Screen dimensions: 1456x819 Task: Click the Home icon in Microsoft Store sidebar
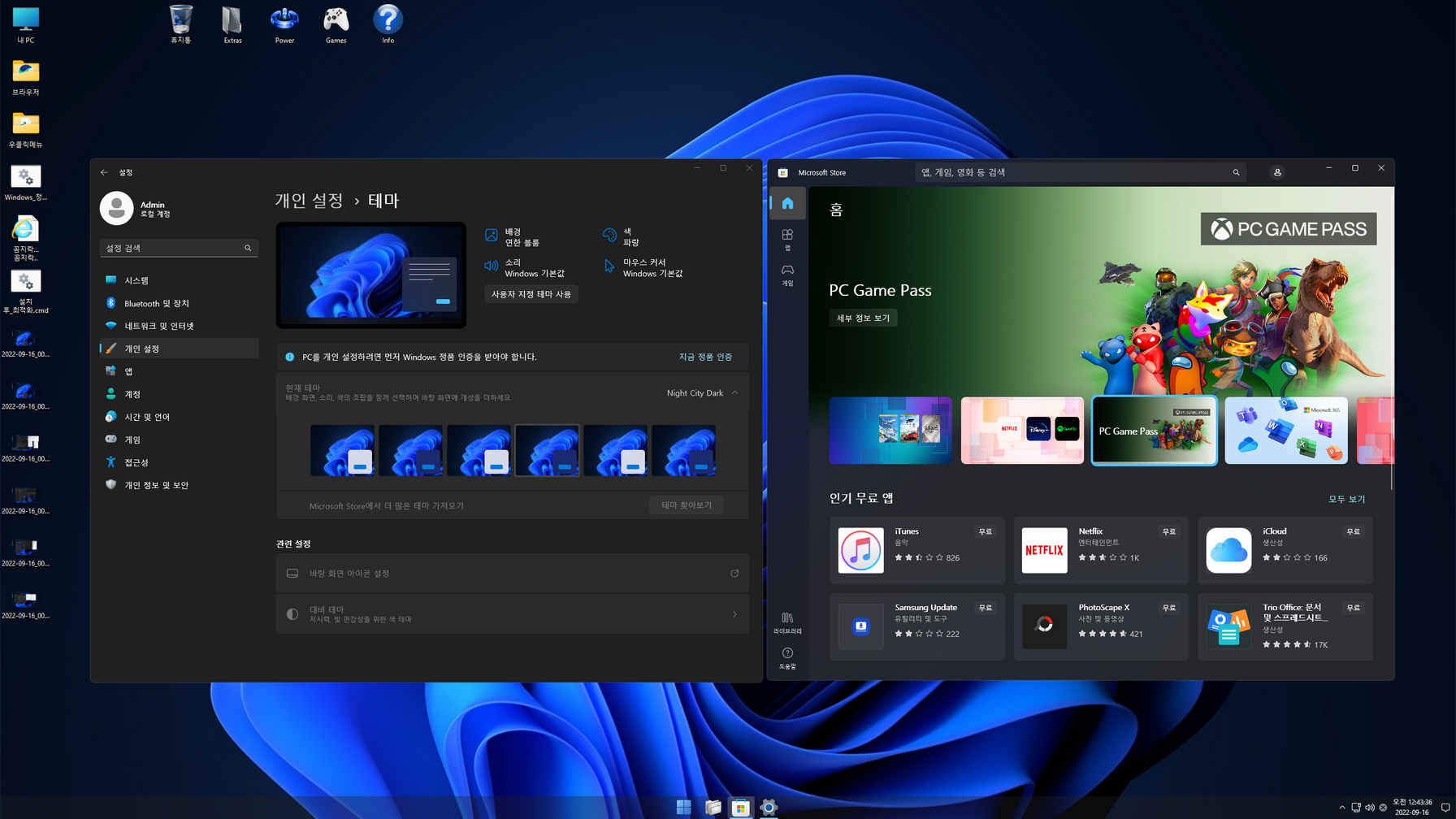coord(787,203)
